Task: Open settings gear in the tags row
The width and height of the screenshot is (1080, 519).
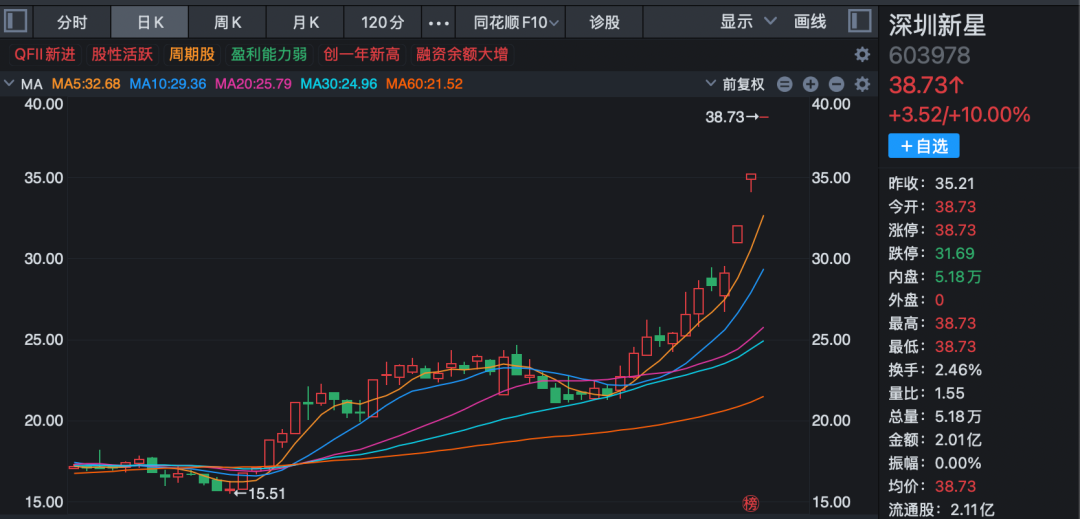Action: pos(862,55)
